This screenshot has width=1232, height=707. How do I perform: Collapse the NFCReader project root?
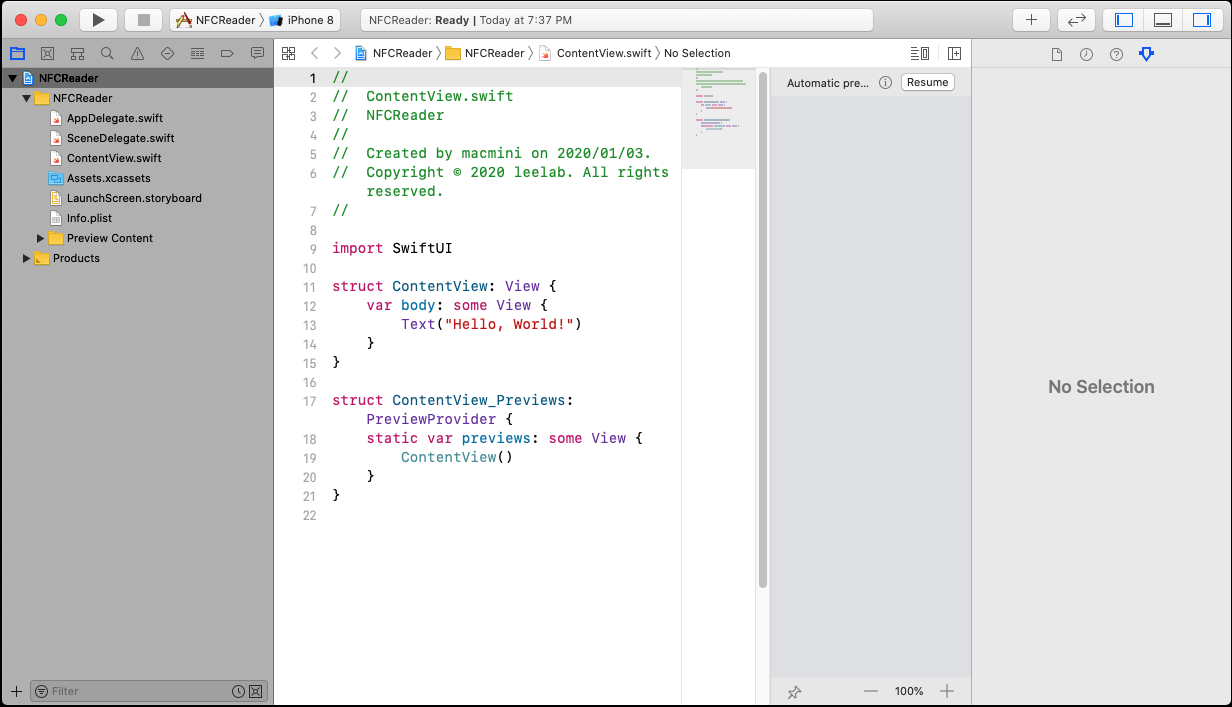coord(13,78)
